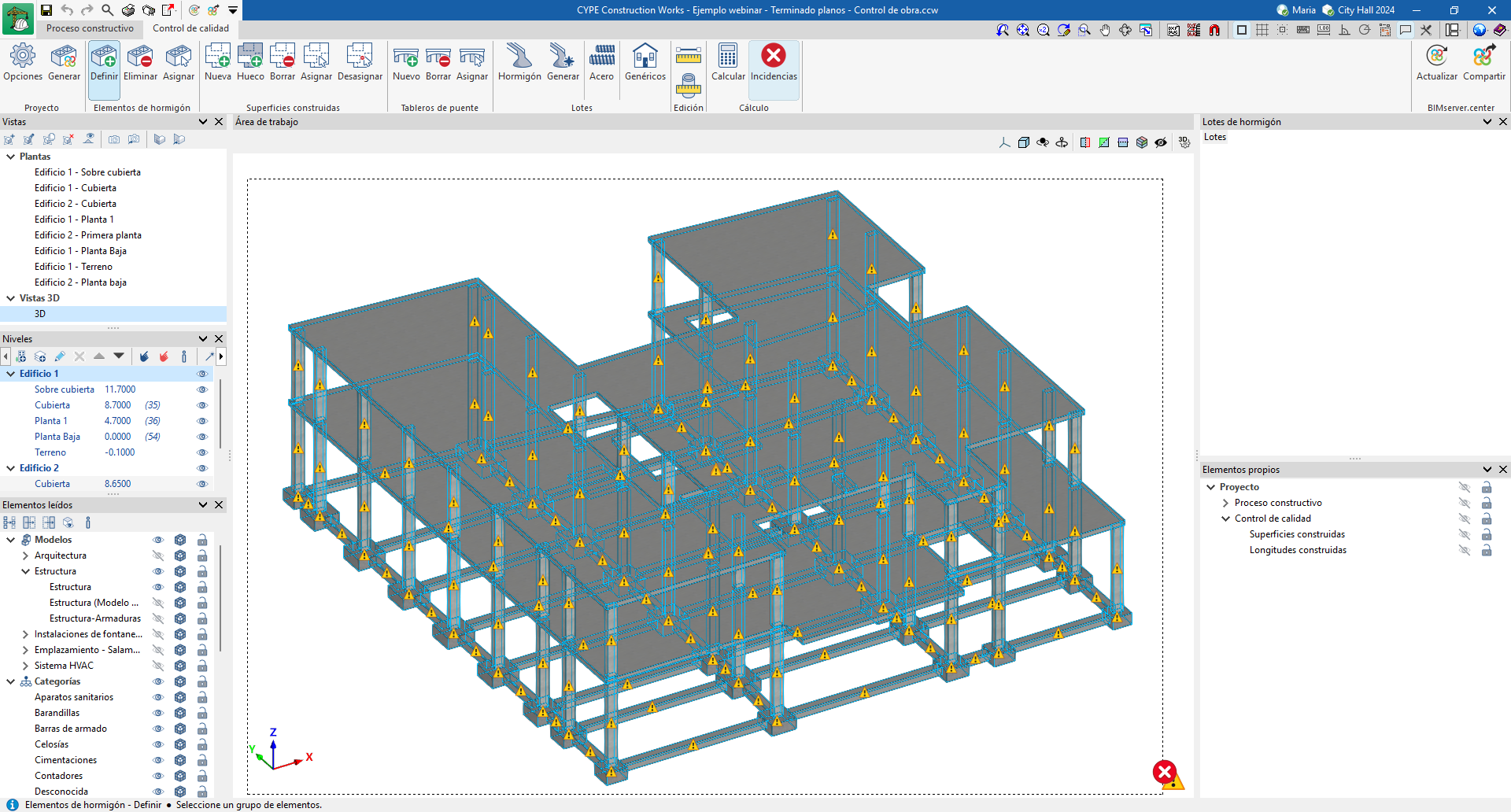The width and height of the screenshot is (1511, 812).
Task: Select the Hormigón lots tool
Action: pos(519,57)
